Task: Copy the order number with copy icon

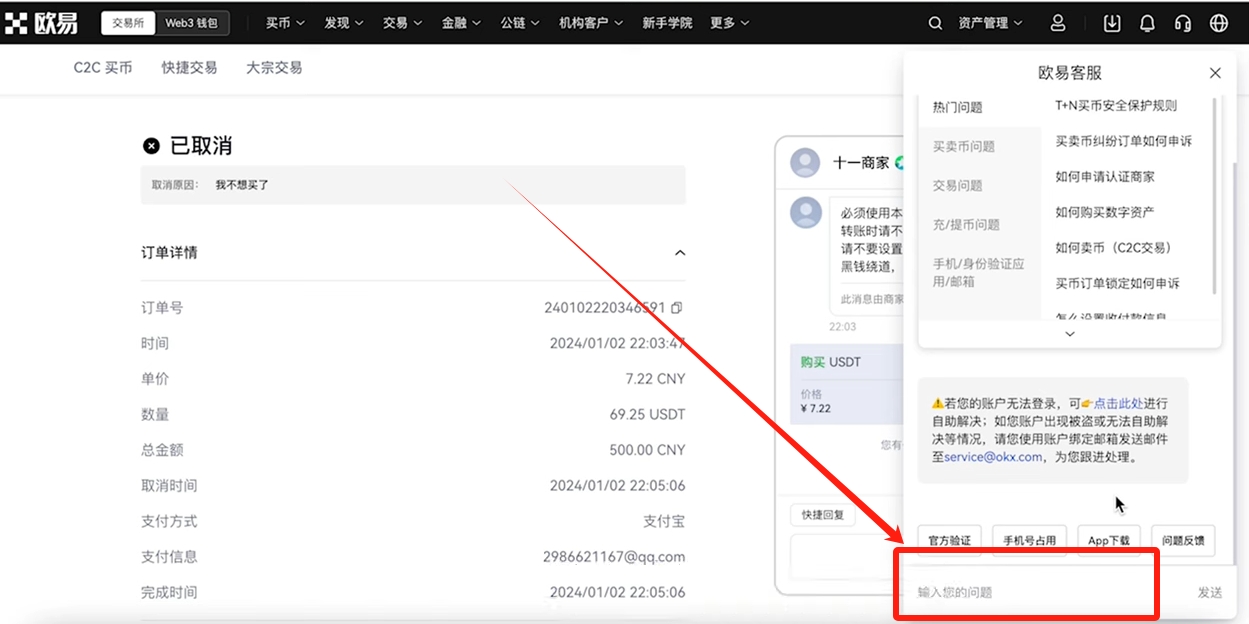Action: click(677, 308)
